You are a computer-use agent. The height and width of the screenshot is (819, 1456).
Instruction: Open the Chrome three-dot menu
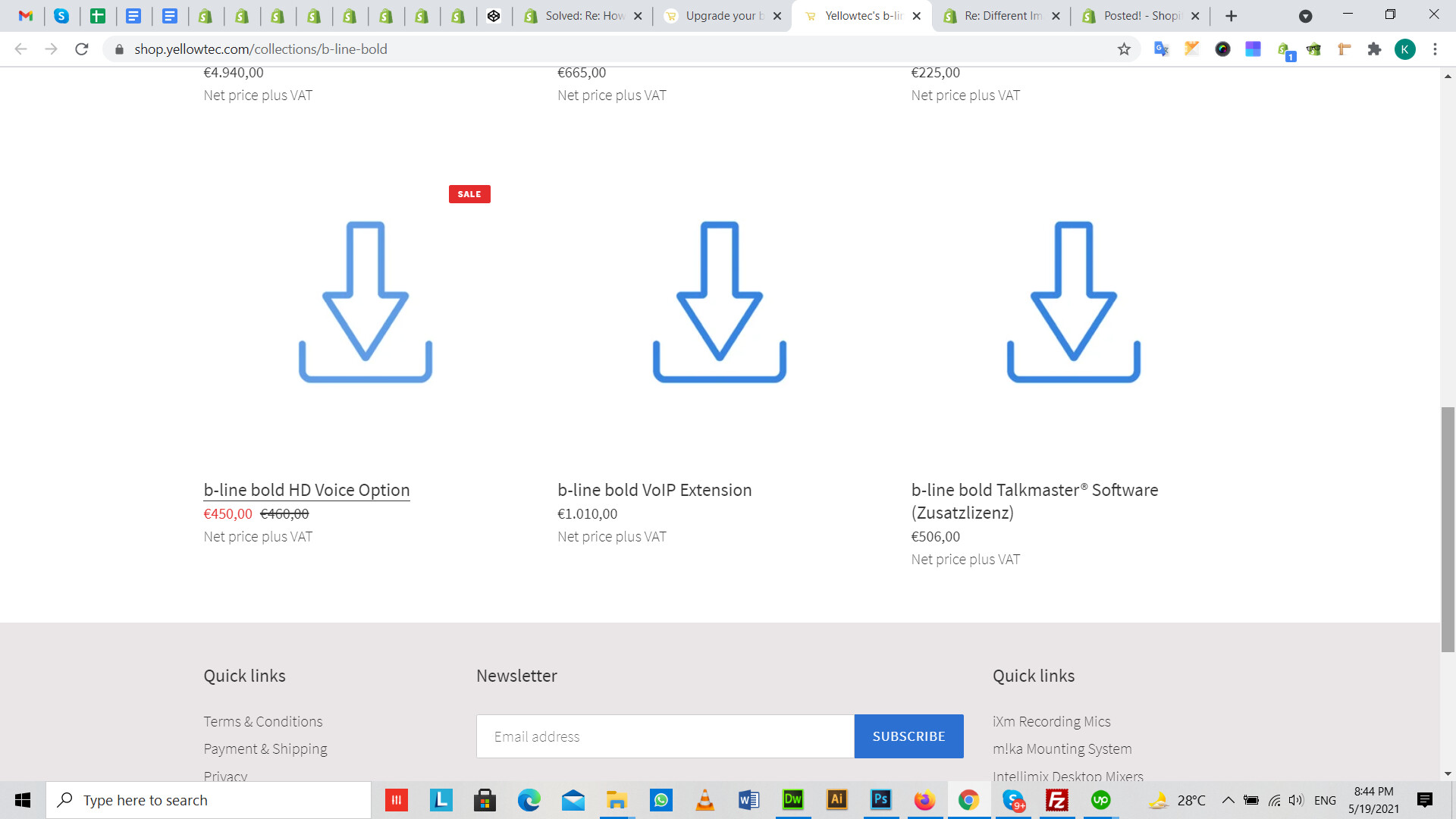pos(1435,49)
